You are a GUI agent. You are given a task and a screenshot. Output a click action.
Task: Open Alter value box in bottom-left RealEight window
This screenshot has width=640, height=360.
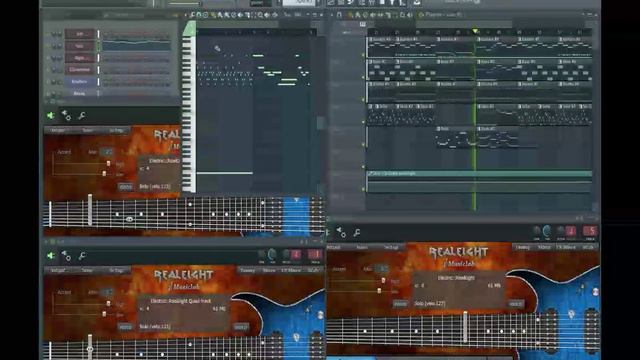click(107, 292)
